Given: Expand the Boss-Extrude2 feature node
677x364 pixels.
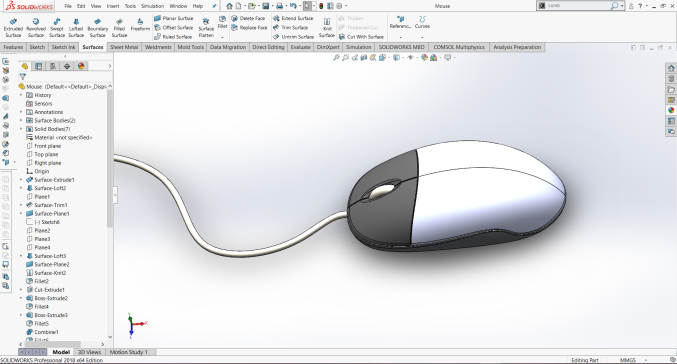Looking at the screenshot, I should click(21, 298).
